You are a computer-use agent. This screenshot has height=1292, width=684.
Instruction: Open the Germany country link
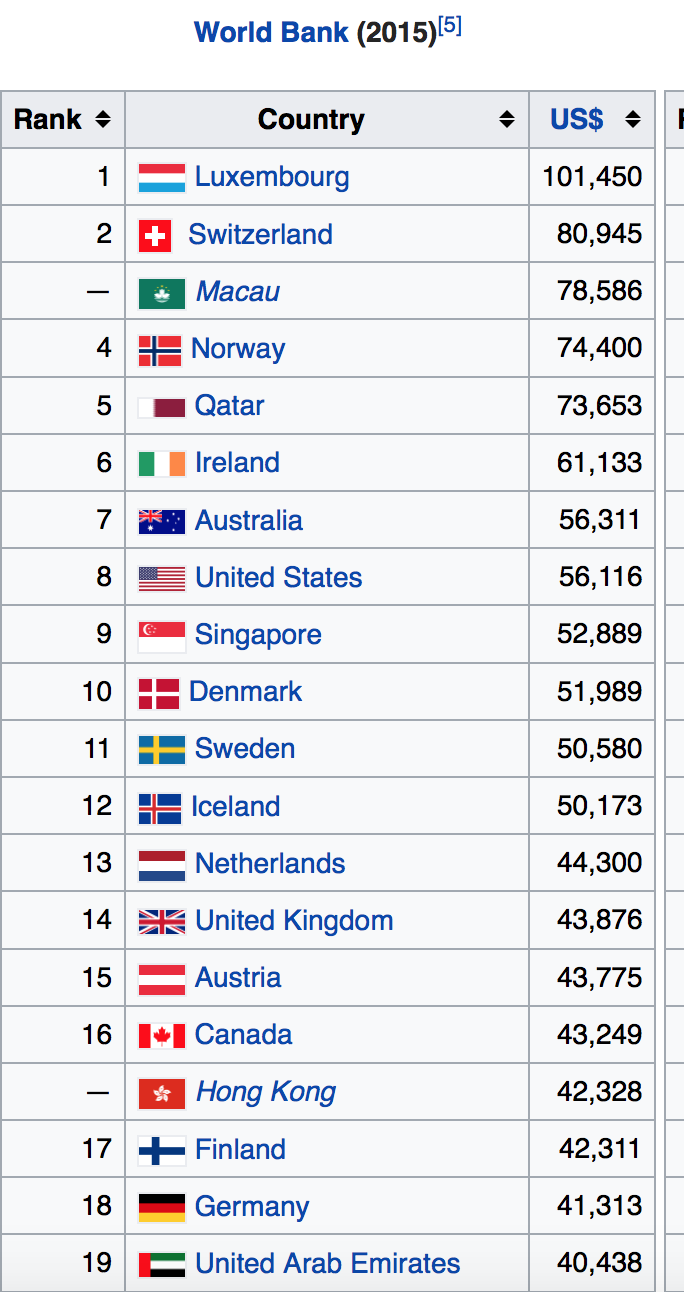pyautogui.click(x=252, y=1207)
